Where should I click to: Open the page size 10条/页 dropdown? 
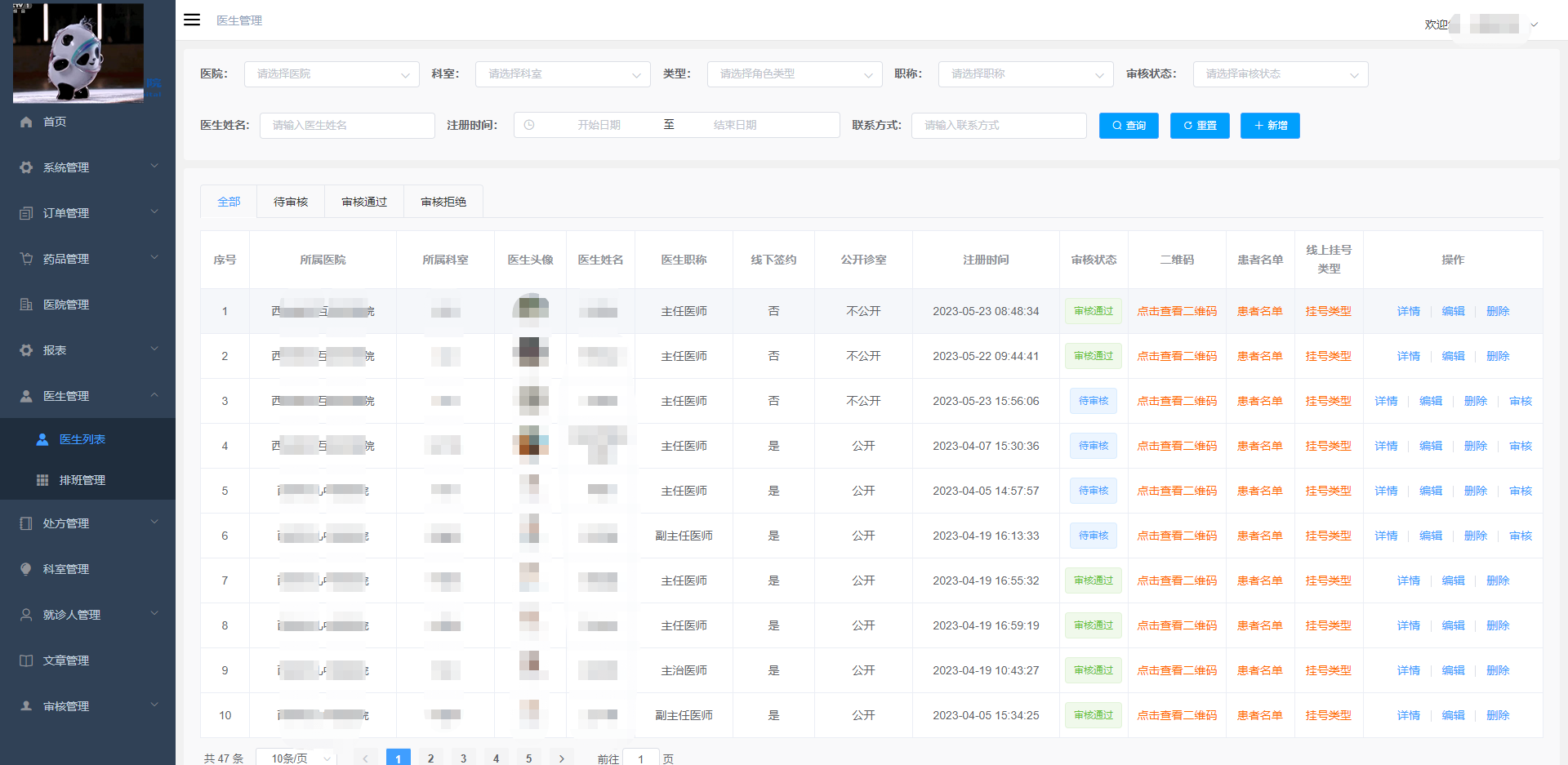coord(296,758)
